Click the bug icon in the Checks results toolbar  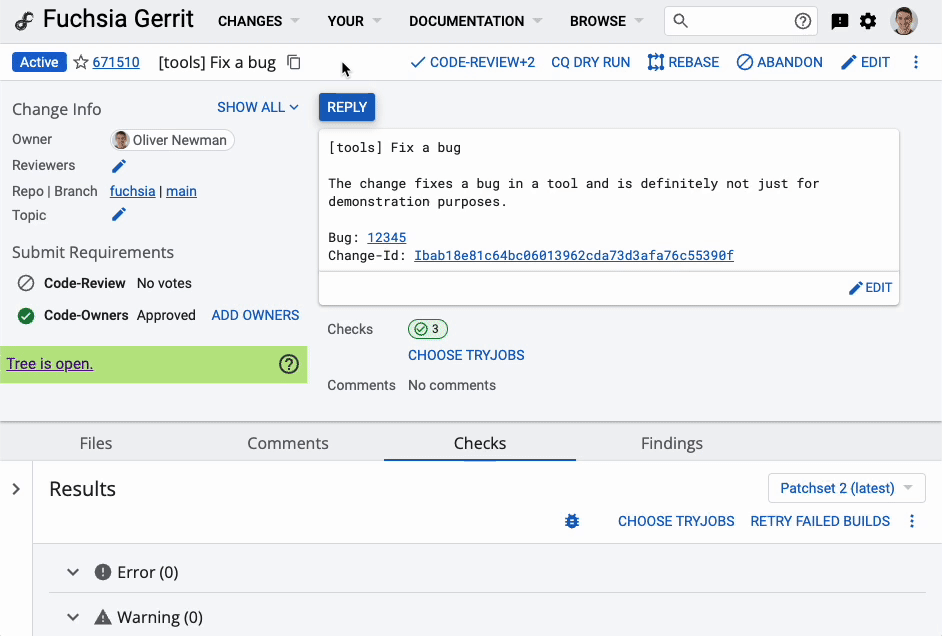(x=572, y=521)
